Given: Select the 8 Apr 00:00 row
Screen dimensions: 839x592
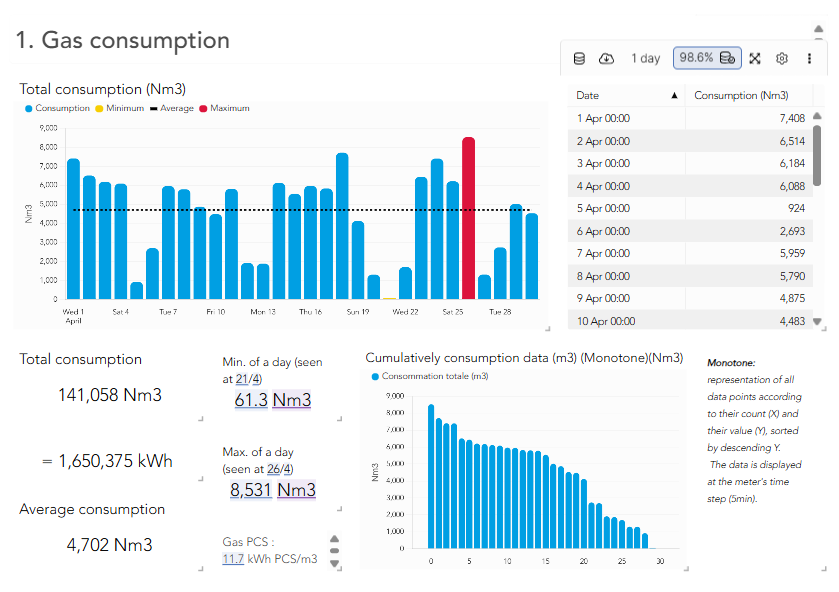Looking at the screenshot, I should [x=690, y=276].
